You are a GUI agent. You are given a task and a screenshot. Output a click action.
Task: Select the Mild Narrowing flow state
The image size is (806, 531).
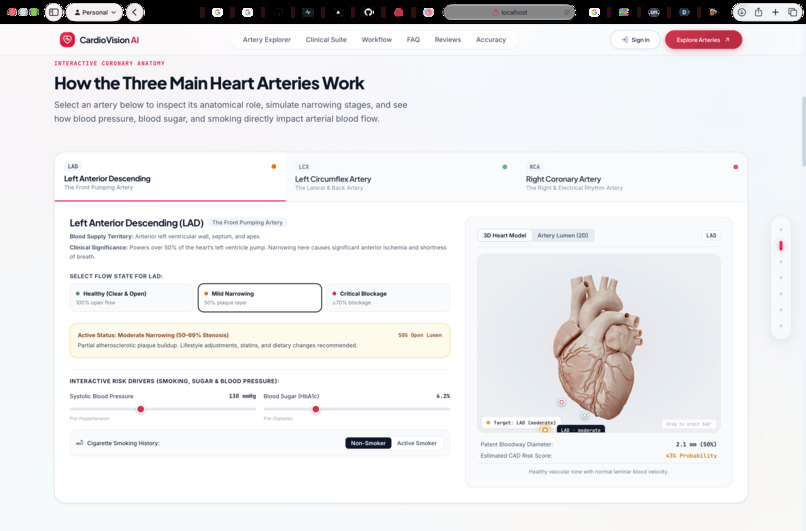click(x=260, y=298)
